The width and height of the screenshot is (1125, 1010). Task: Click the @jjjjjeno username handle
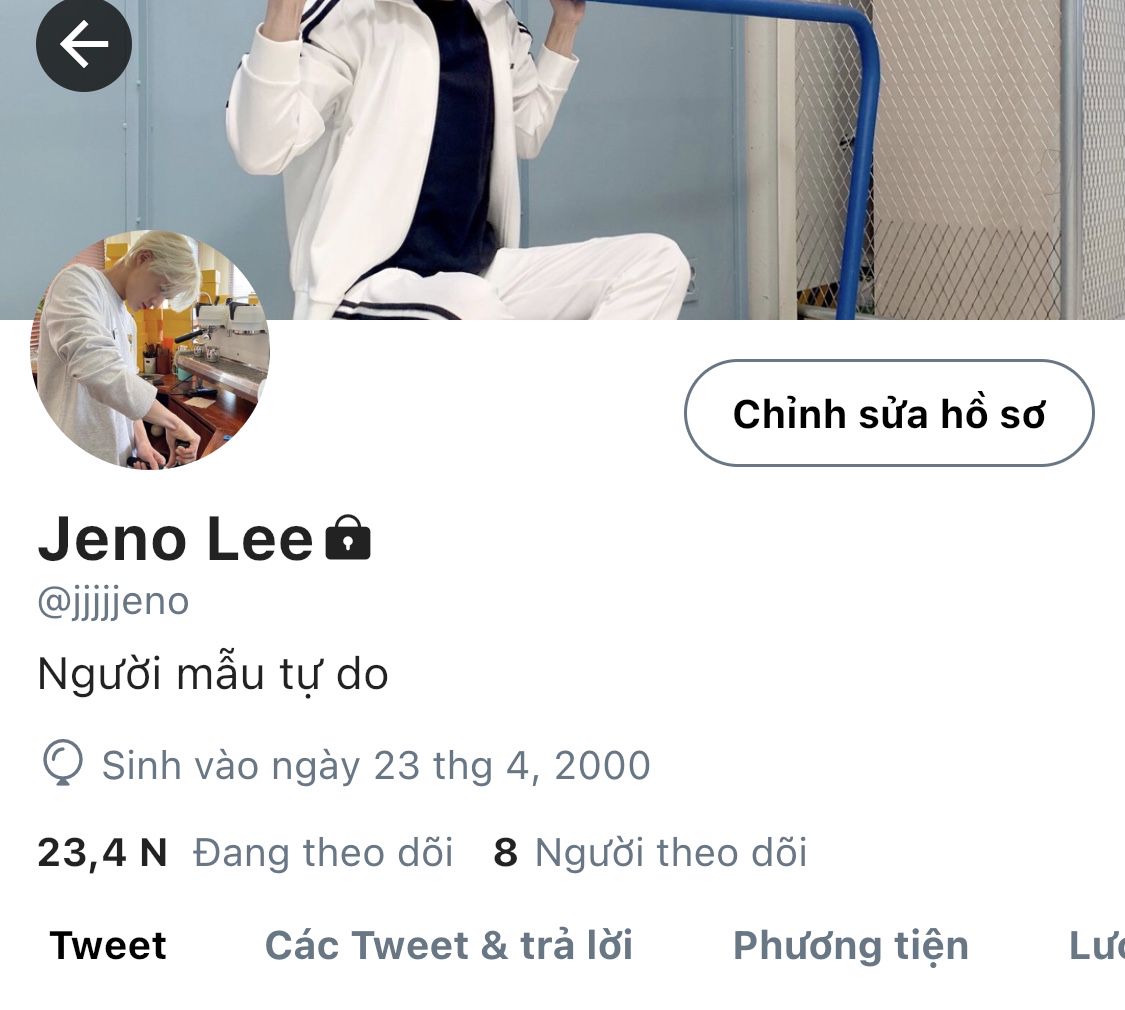coord(113,602)
